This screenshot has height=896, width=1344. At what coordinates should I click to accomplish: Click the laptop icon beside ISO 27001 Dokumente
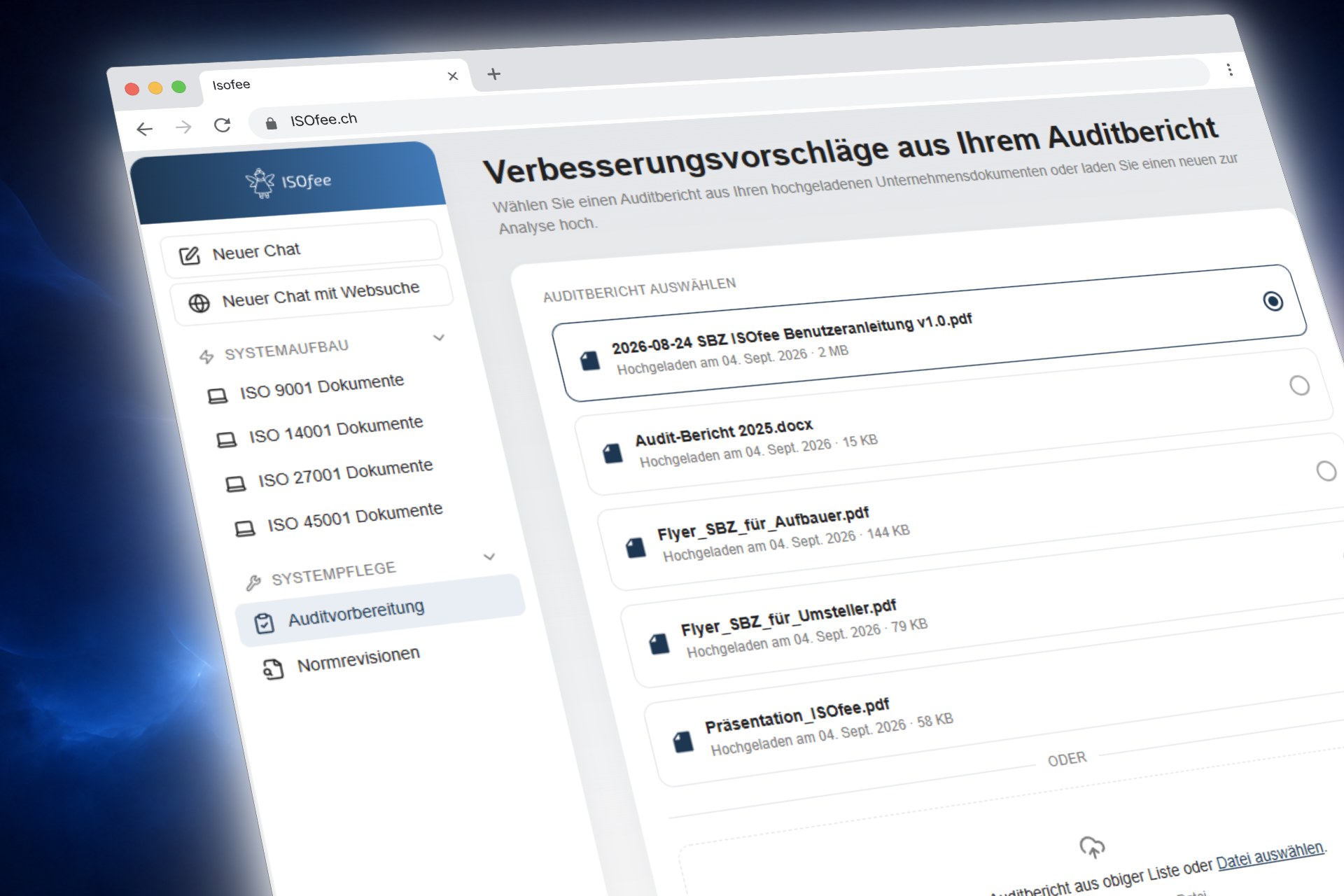pyautogui.click(x=236, y=484)
